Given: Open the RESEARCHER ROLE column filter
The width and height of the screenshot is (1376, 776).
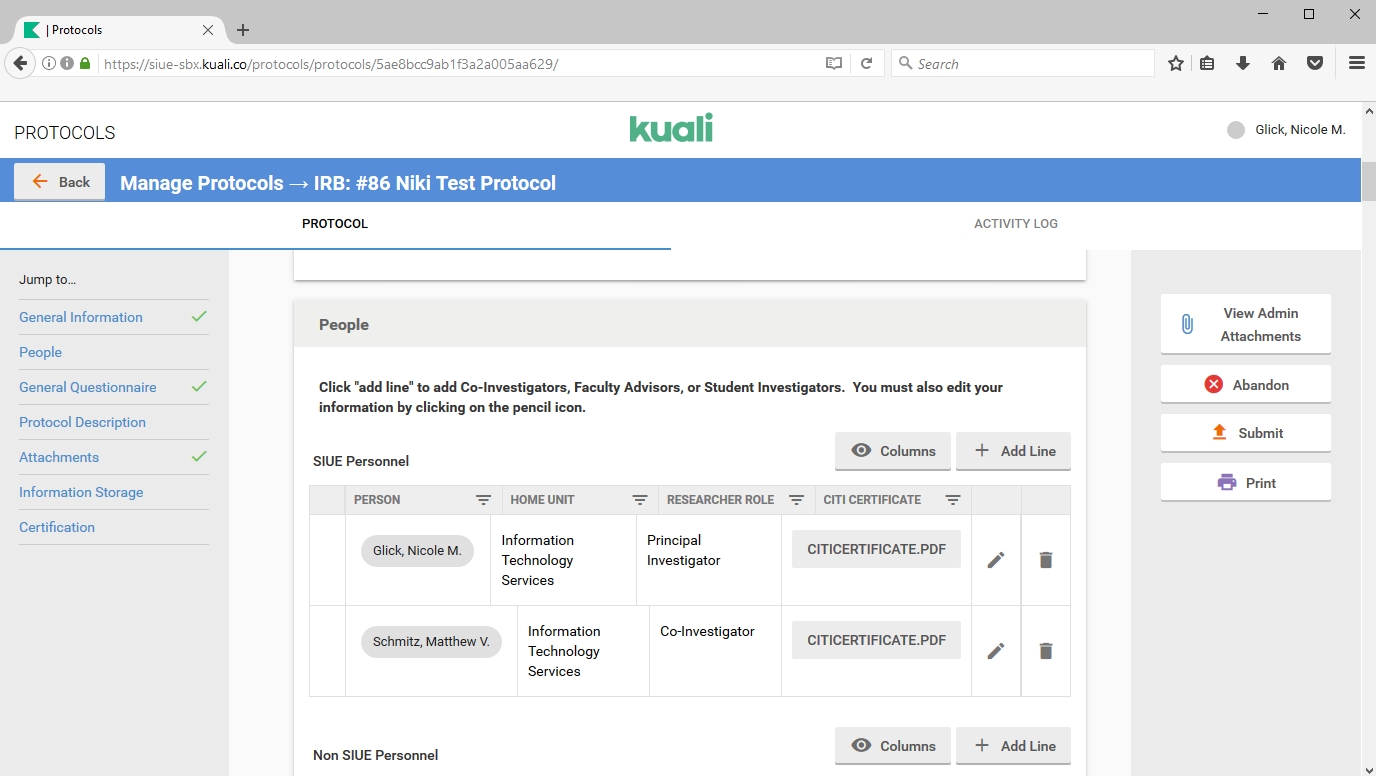Looking at the screenshot, I should point(796,500).
